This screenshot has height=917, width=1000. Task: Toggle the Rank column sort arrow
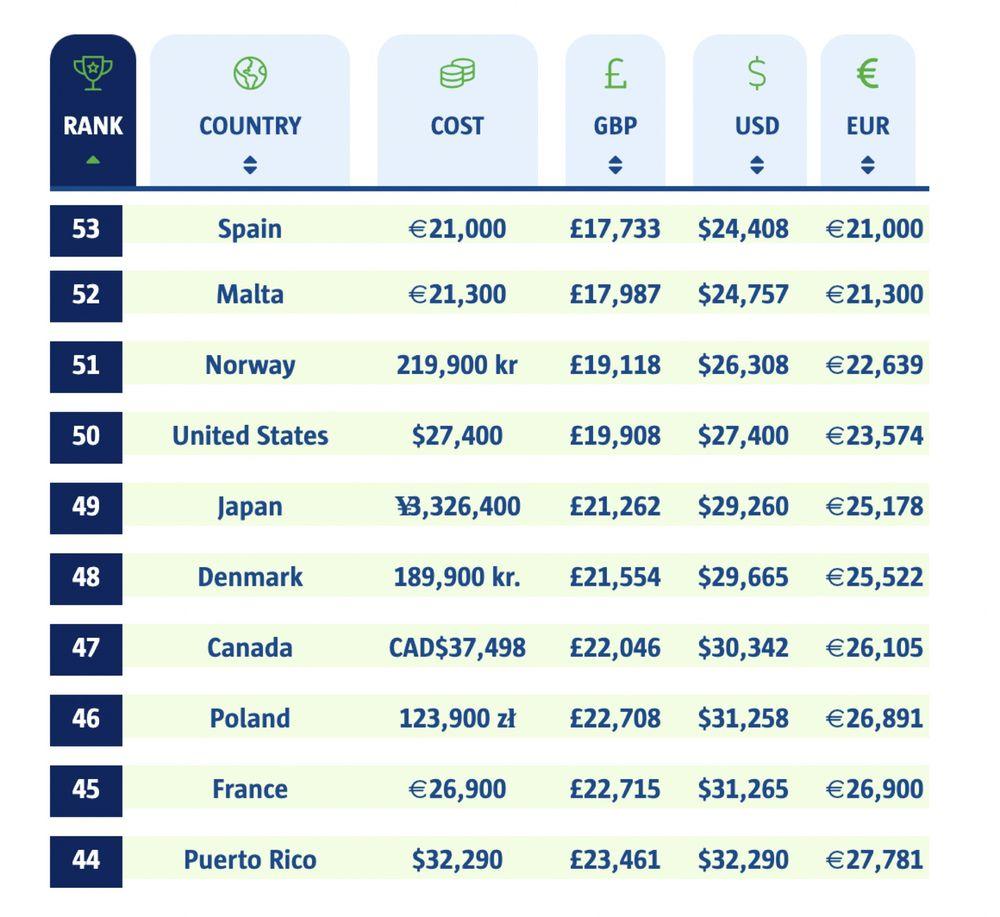click(93, 160)
